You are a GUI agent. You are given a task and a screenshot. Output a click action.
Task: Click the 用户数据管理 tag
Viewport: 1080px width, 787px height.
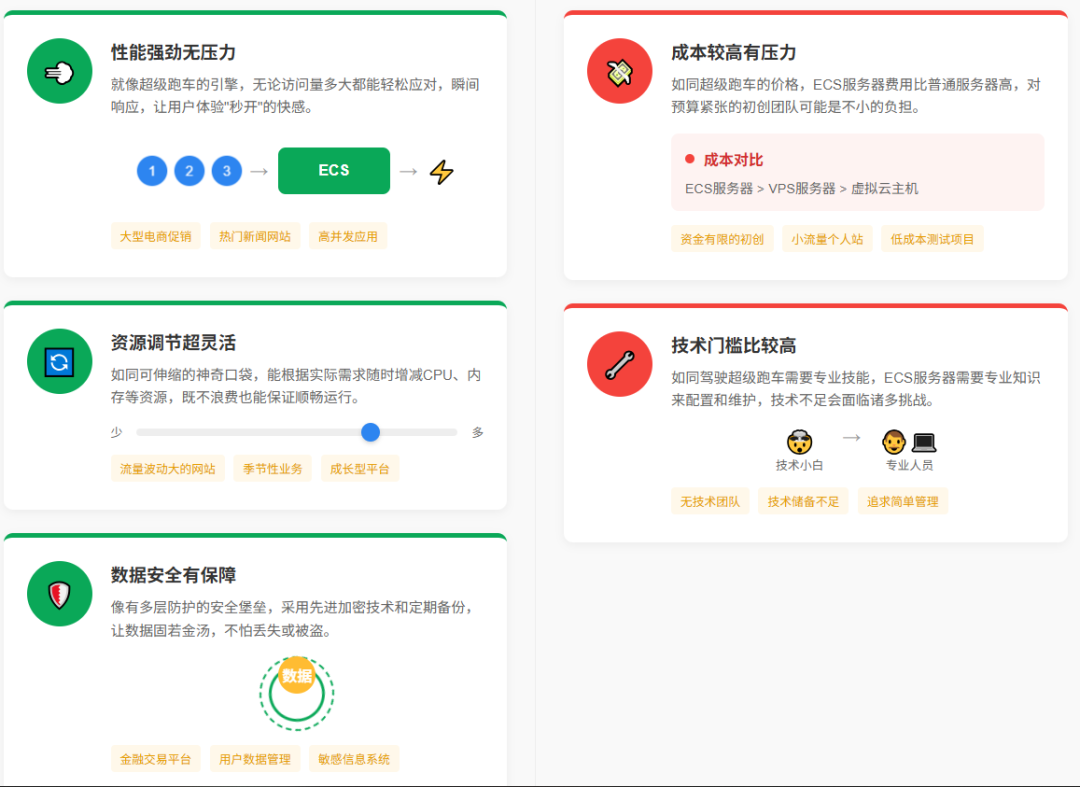click(255, 759)
